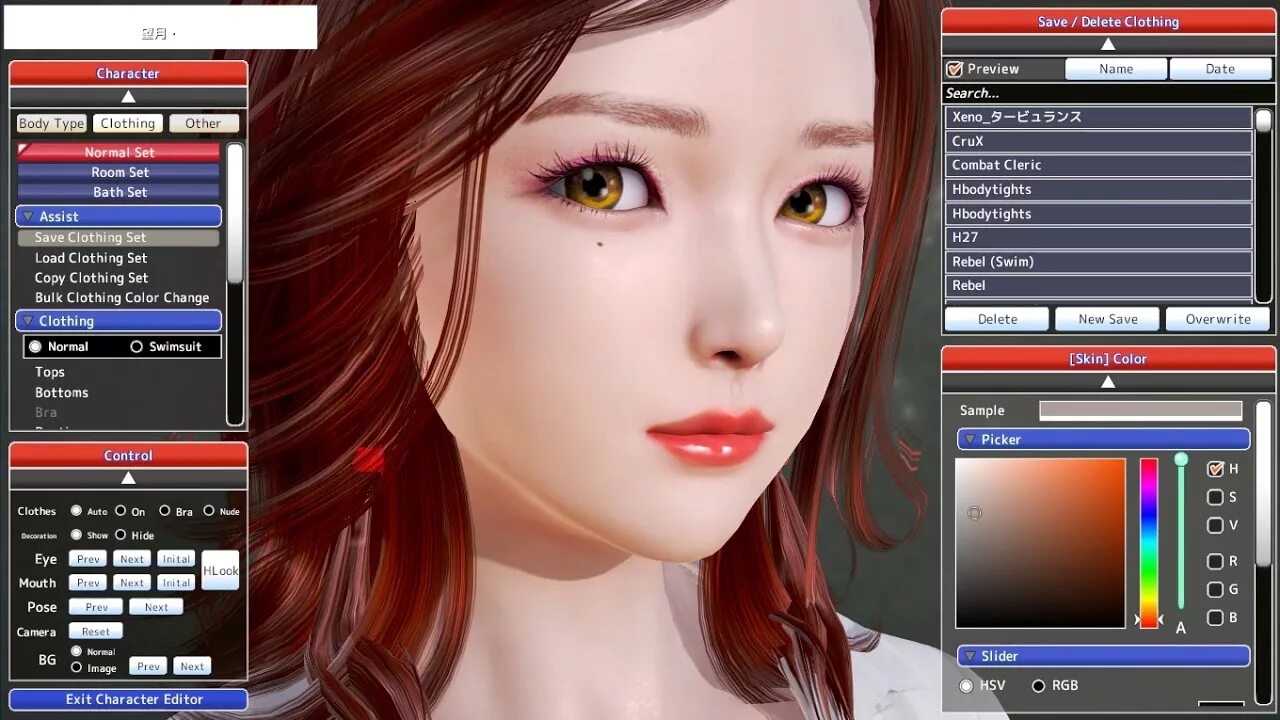Viewport: 1280px width, 720px height.
Task: Collapse the Picker section
Action: 1103,439
